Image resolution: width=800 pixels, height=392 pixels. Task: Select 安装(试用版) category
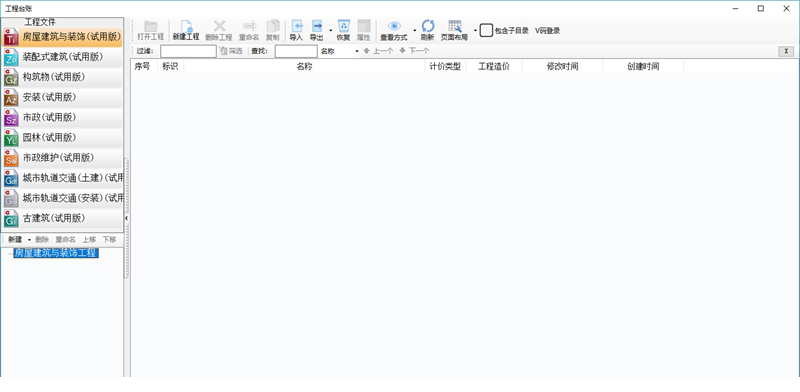[62, 97]
